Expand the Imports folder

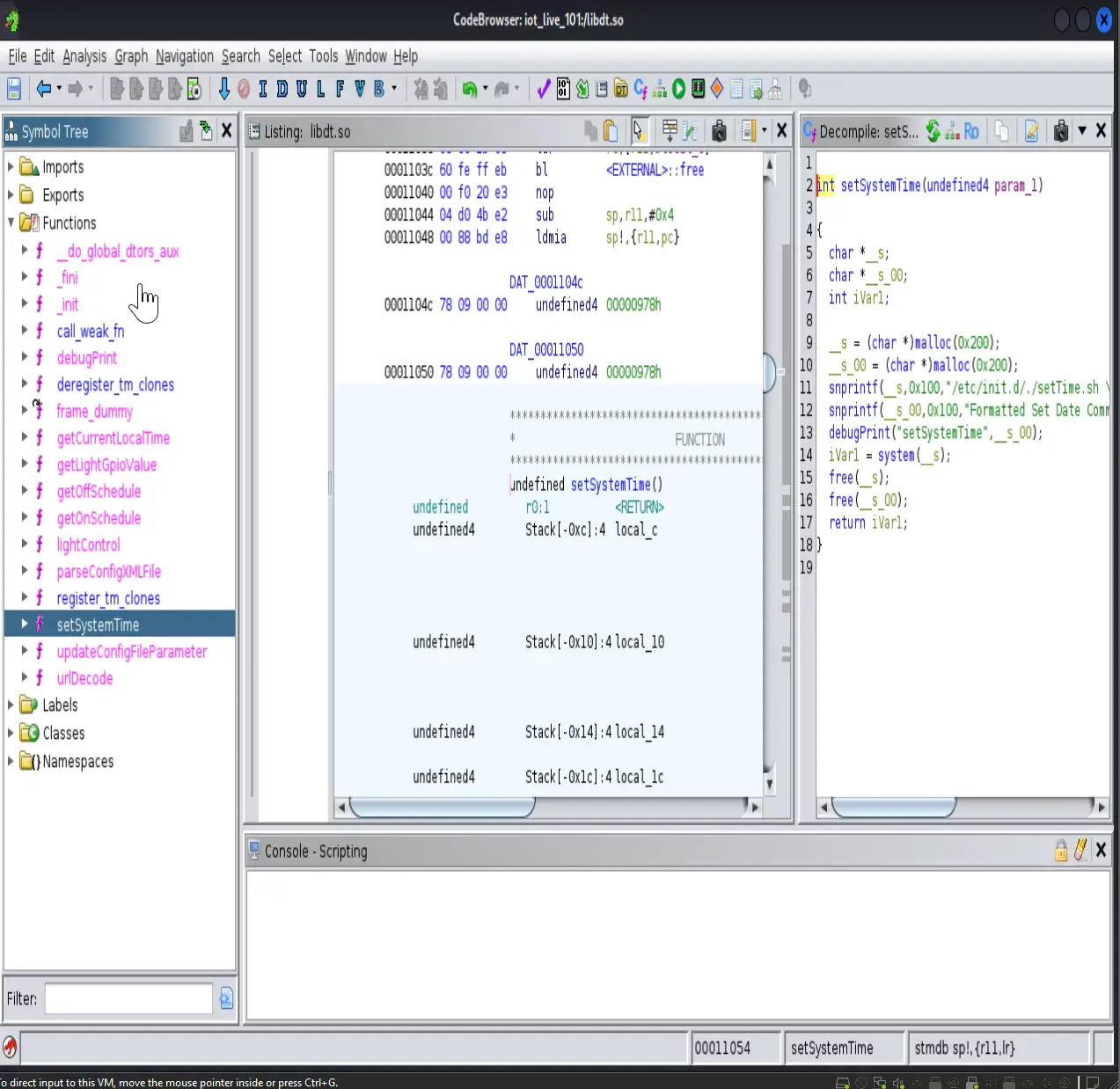point(10,166)
